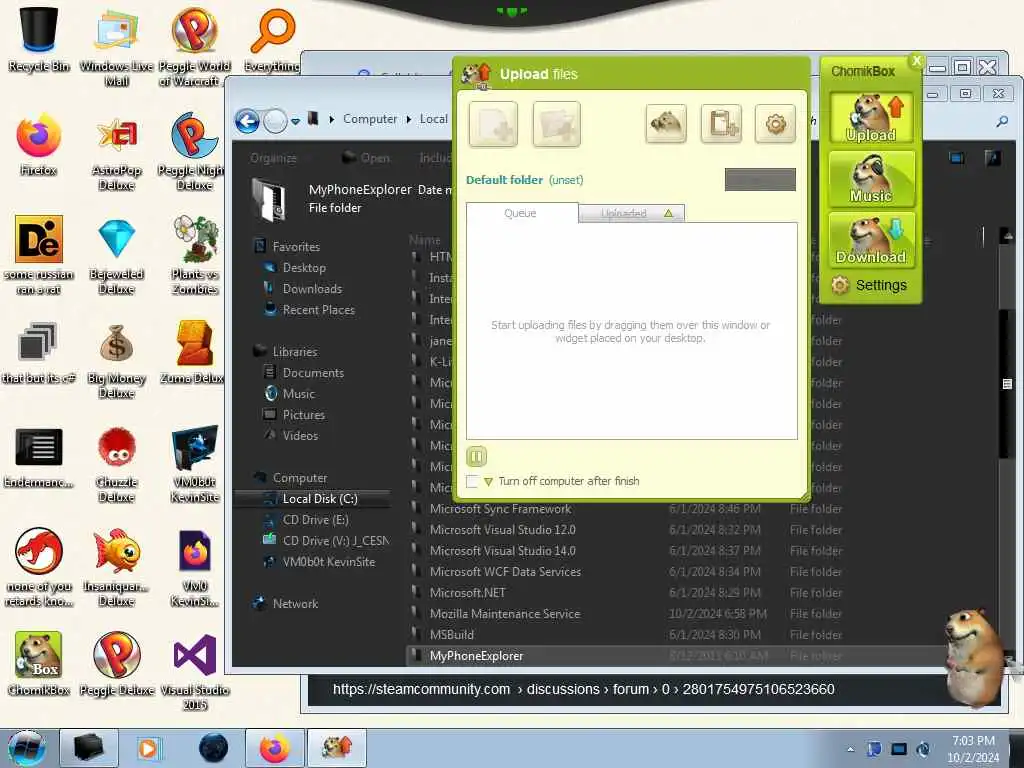Select the Microsoft Visual Studio 12.0 folder
Viewport: 1024px width, 768px height.
(502, 530)
